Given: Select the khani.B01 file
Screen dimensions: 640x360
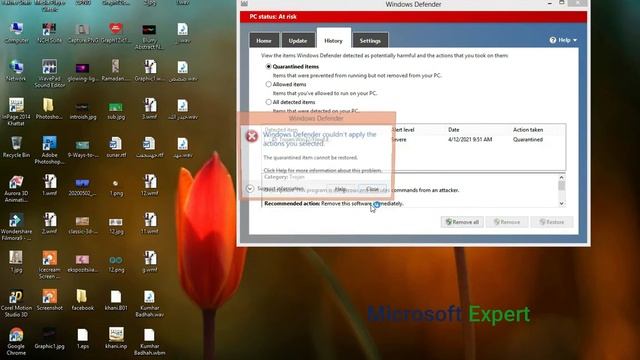Looking at the screenshot, I should click(116, 300).
